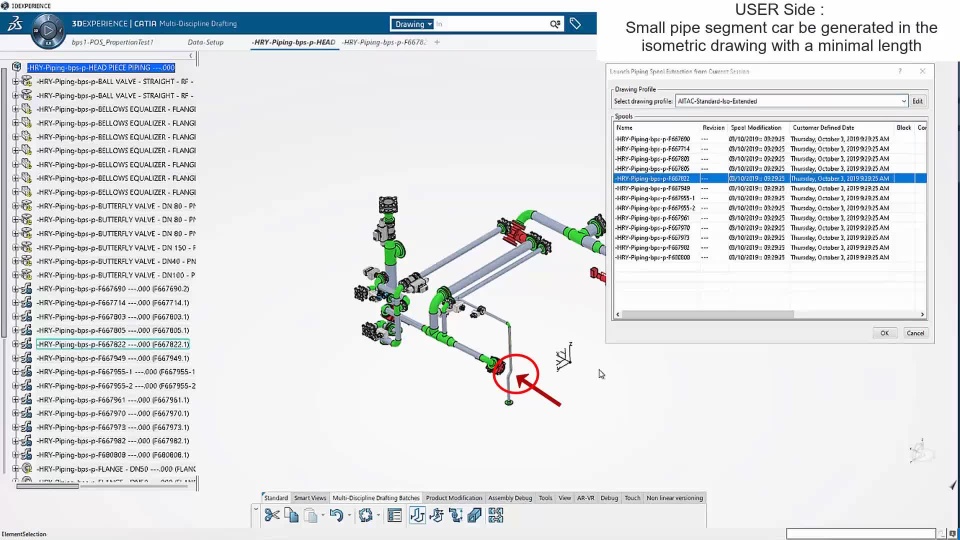Click the FLANGE - DN50 node icon

[x=26, y=469]
